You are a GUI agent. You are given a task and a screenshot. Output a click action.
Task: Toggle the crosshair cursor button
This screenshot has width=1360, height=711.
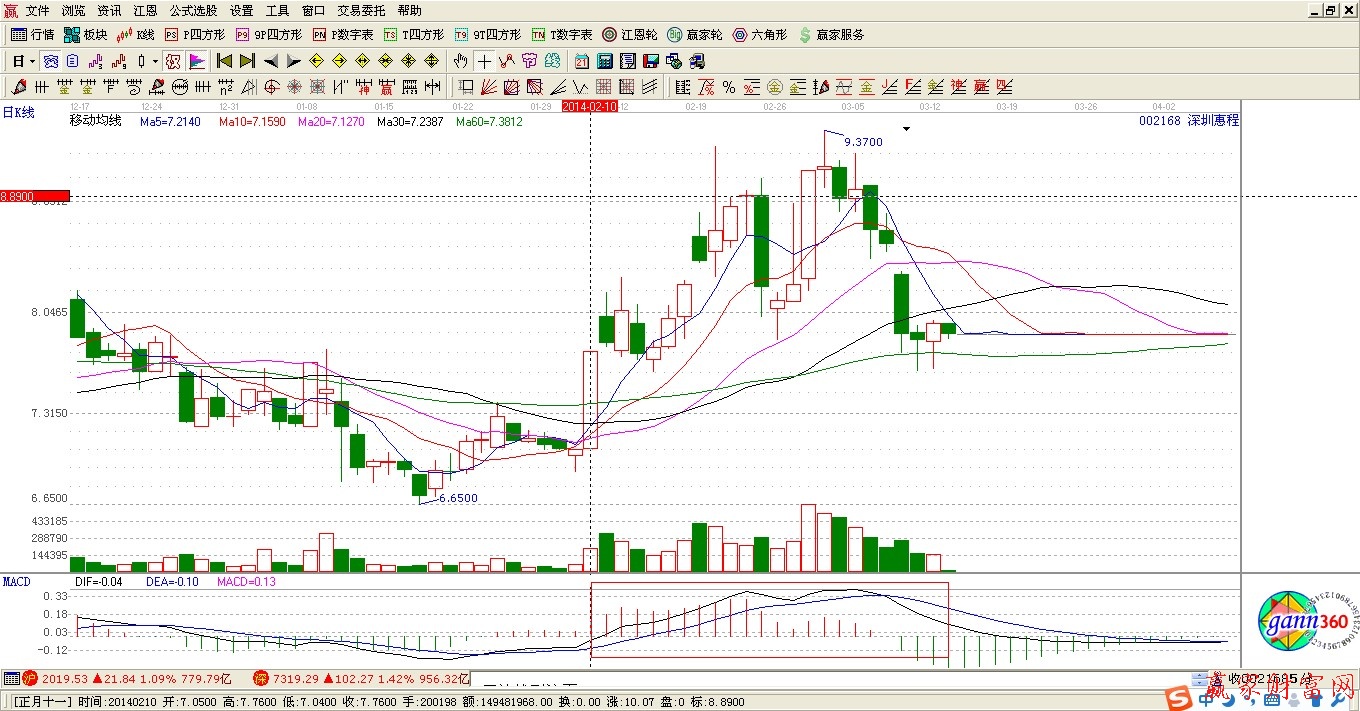coord(484,61)
